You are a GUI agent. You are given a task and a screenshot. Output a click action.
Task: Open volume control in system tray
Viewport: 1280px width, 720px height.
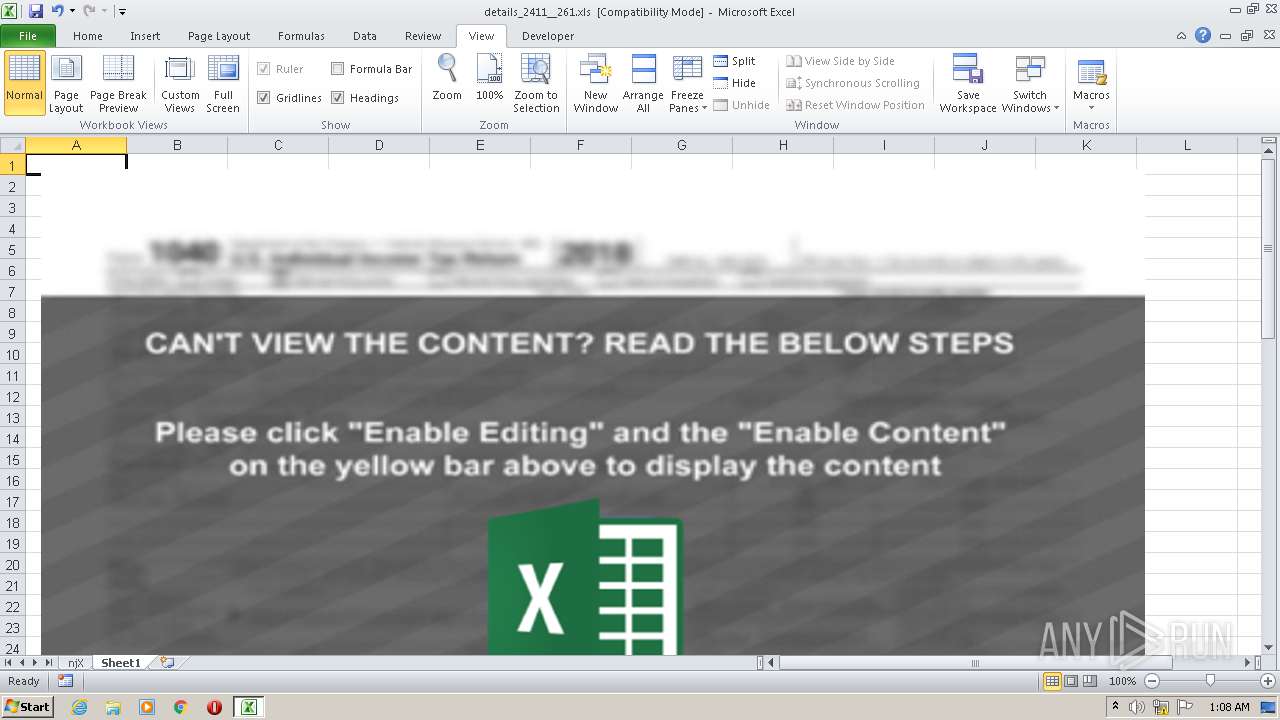(x=1139, y=707)
